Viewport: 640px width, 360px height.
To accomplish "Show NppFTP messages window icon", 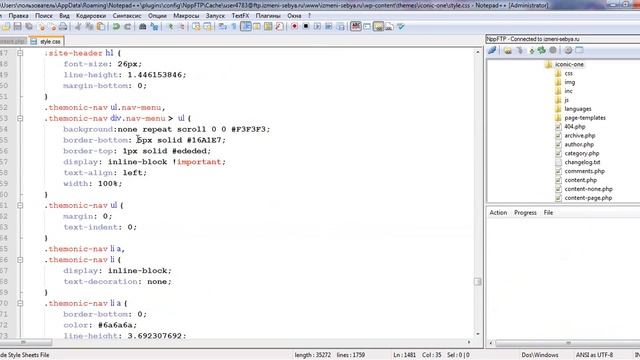I will [x=579, y=50].
